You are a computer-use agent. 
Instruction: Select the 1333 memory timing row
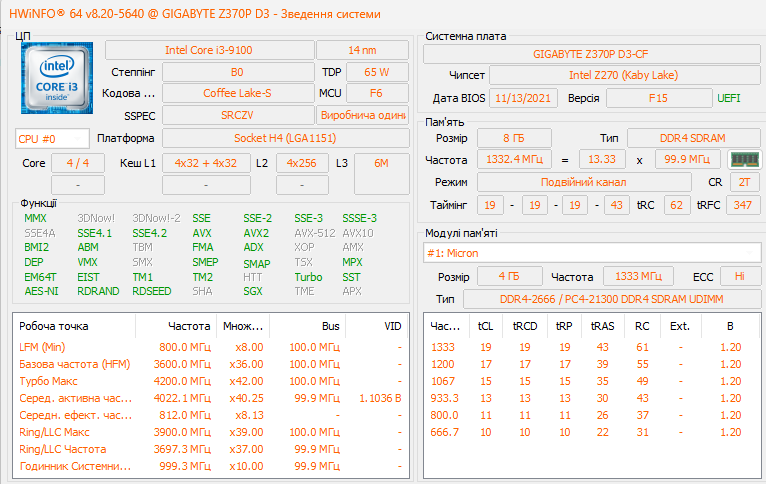(592, 347)
